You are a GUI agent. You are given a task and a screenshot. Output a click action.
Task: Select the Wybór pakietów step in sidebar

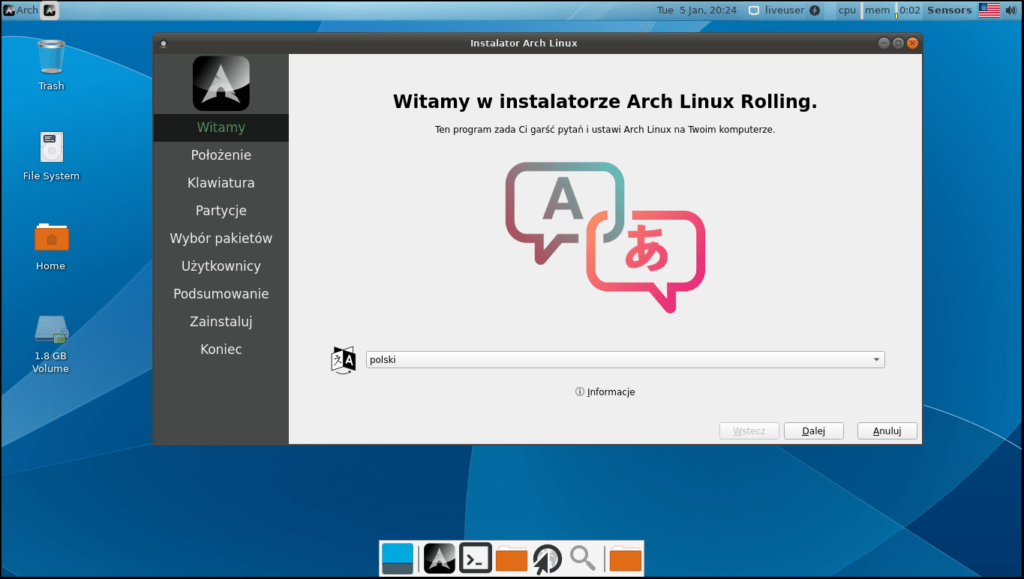tap(221, 238)
